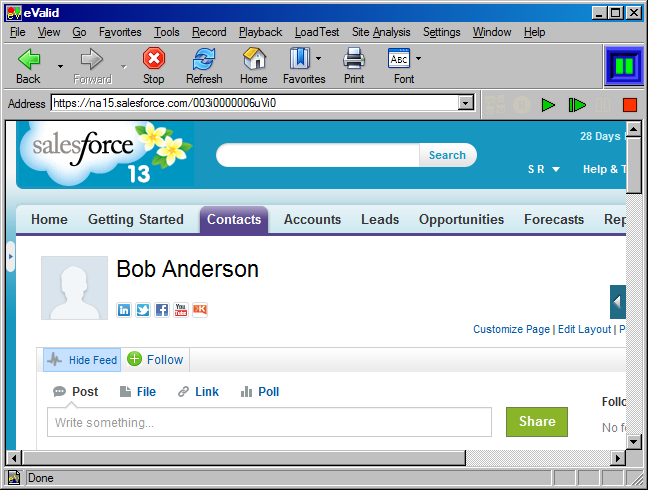Click the Forward navigation arrow icon

91,59
